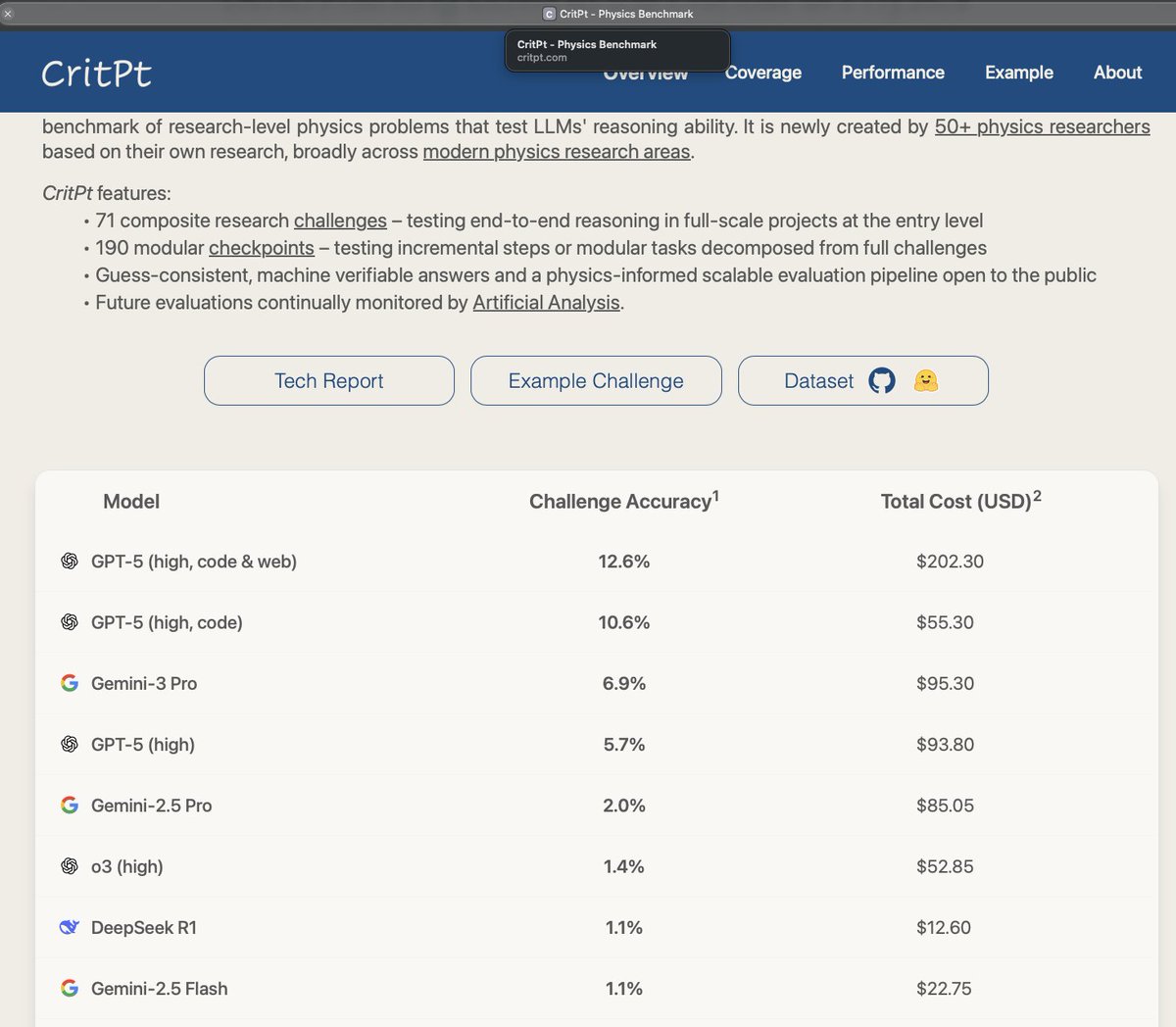1176x1027 pixels.
Task: Click the 'CritPt features:' heading text
Action: [x=107, y=193]
